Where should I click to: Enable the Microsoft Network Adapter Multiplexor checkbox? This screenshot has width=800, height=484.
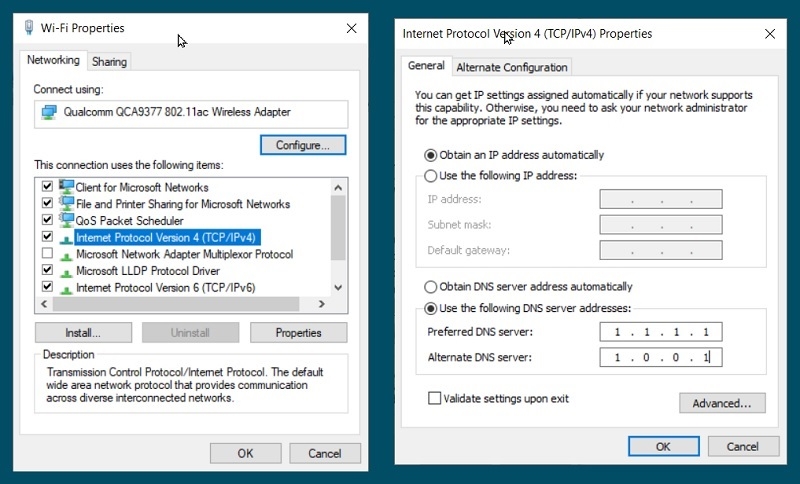click(x=46, y=254)
